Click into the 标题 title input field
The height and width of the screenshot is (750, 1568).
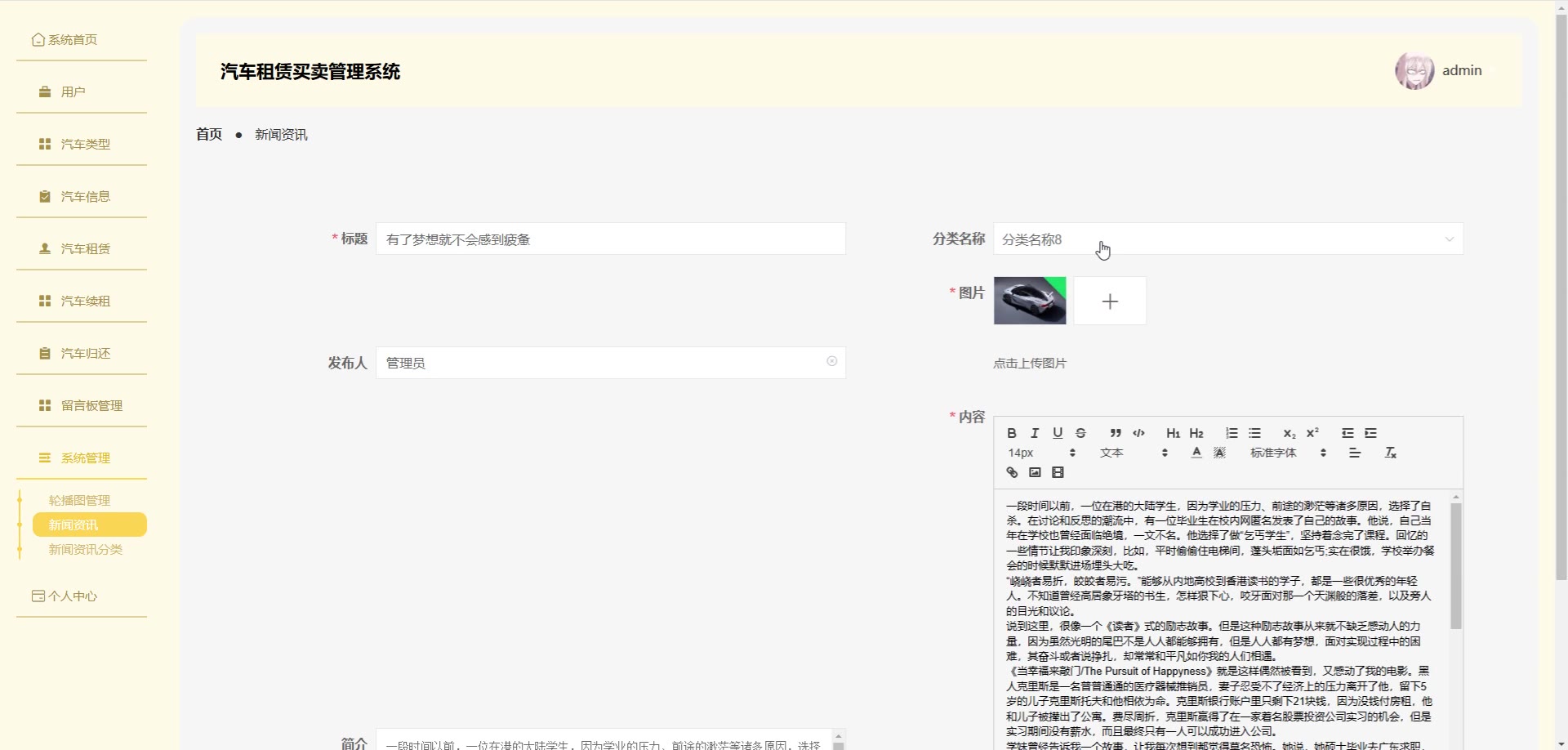pyautogui.click(x=610, y=239)
